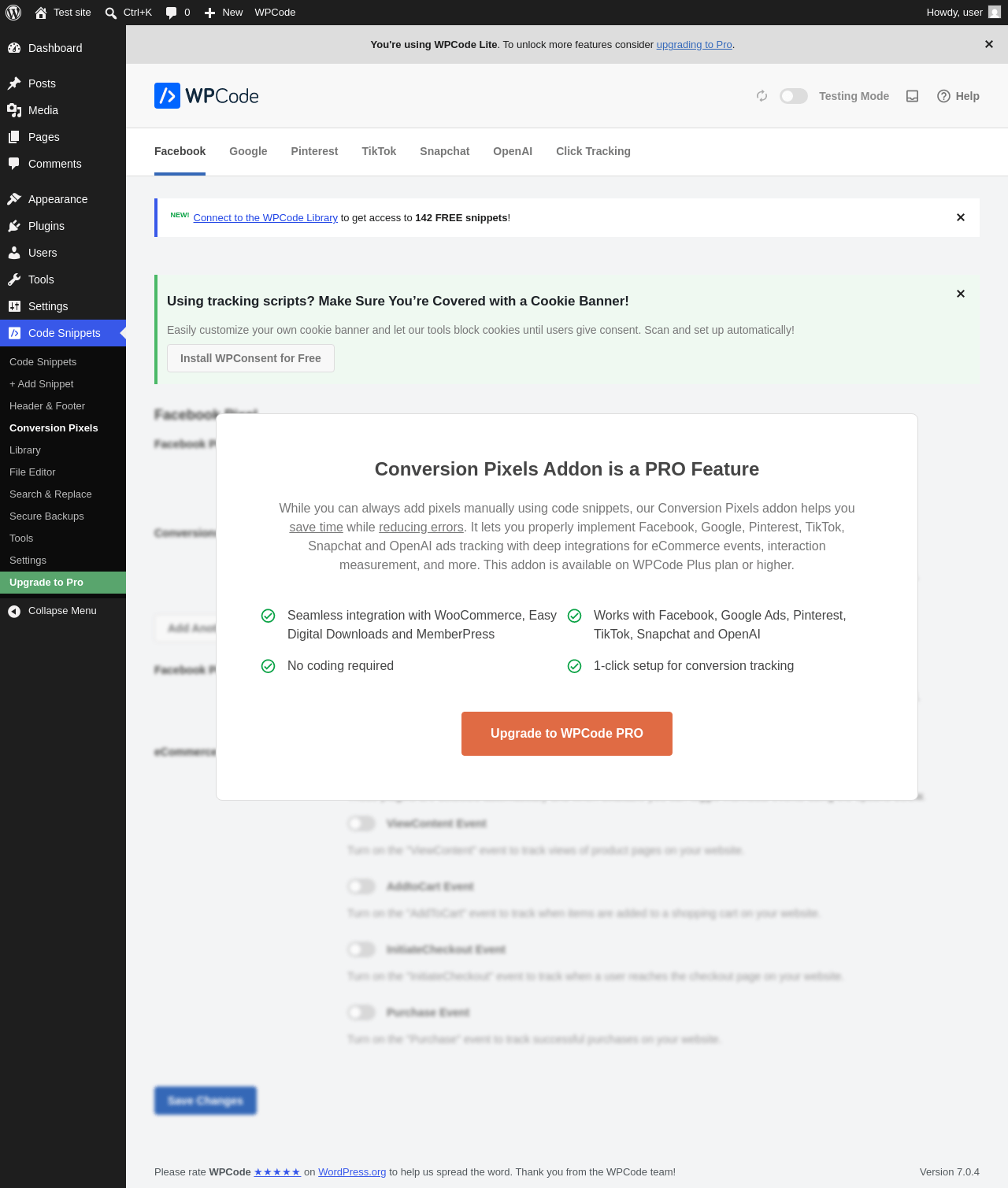The image size is (1008, 1188).
Task: Switch to the Click Tracking tab
Action: click(x=593, y=151)
